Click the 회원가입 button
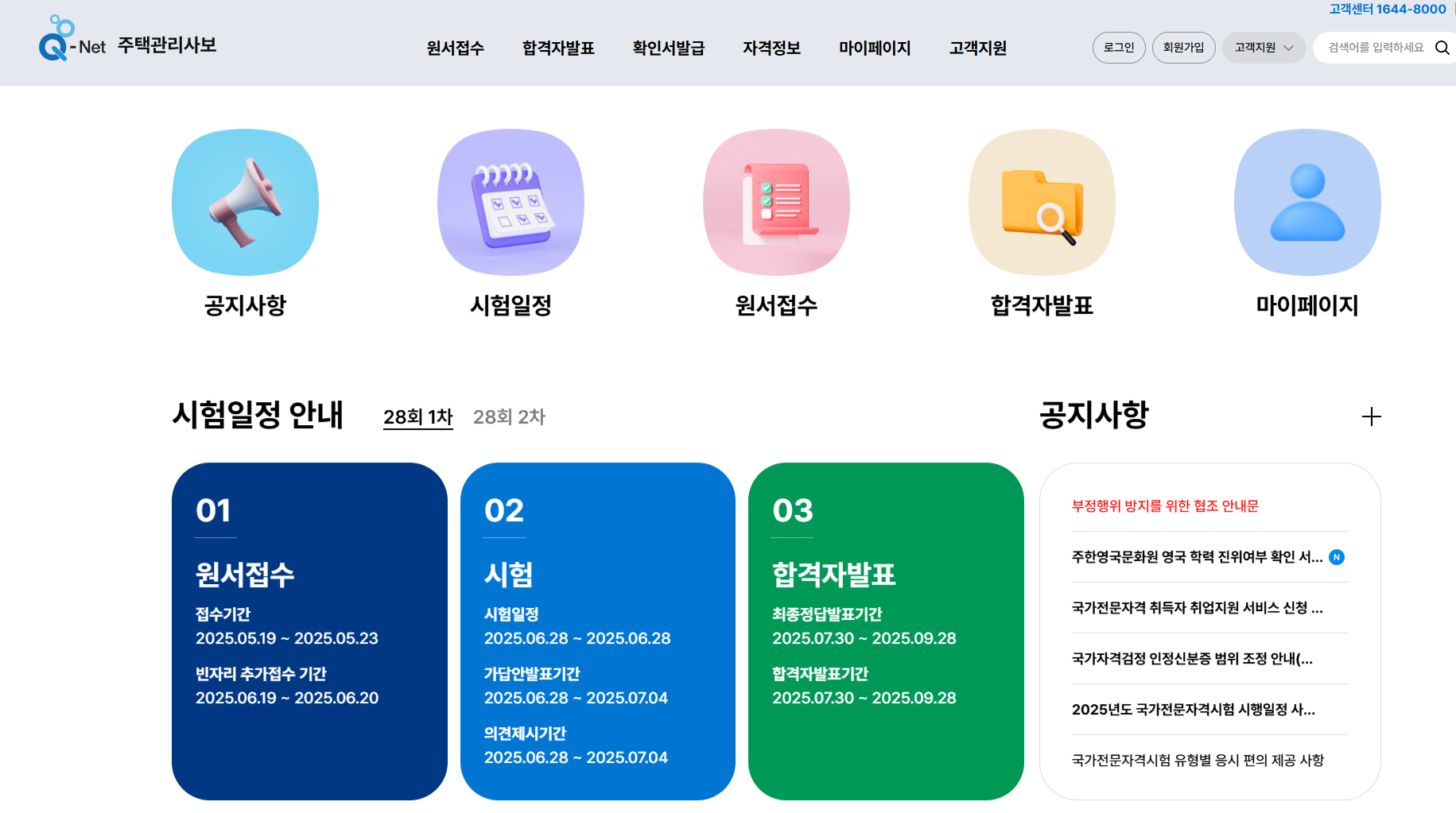The width and height of the screenshot is (1456, 813). [x=1183, y=48]
